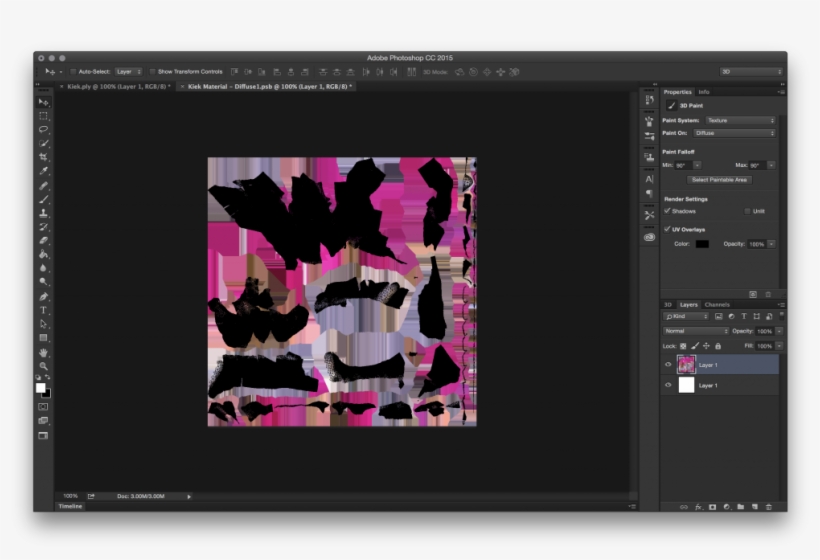Select the Brush tool in the toolbox
The width and height of the screenshot is (820, 560).
pyautogui.click(x=43, y=199)
